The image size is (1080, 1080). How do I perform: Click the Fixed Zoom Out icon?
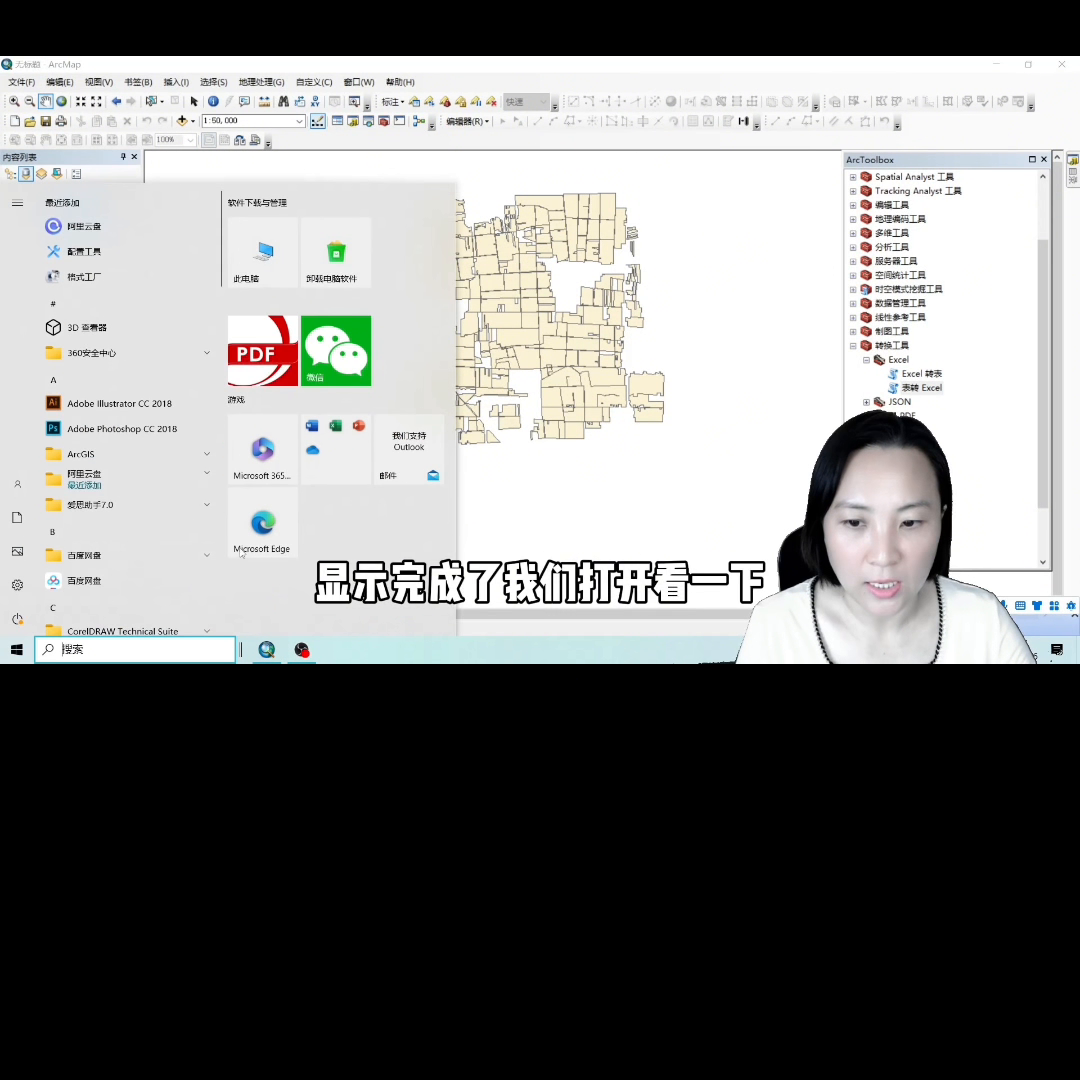96,101
